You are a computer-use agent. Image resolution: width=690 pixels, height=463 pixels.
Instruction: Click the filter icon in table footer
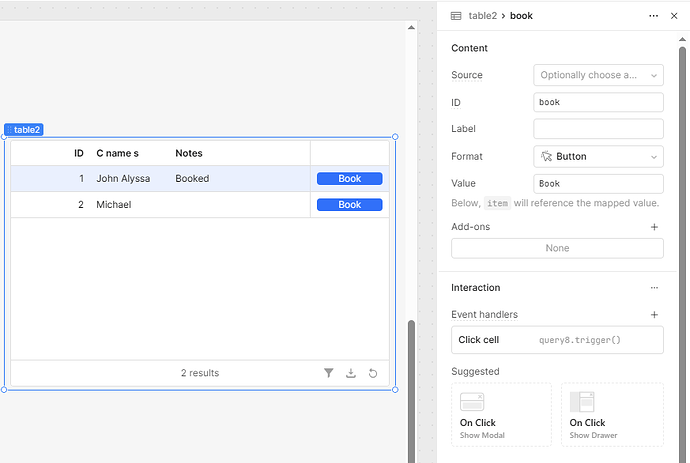point(329,373)
